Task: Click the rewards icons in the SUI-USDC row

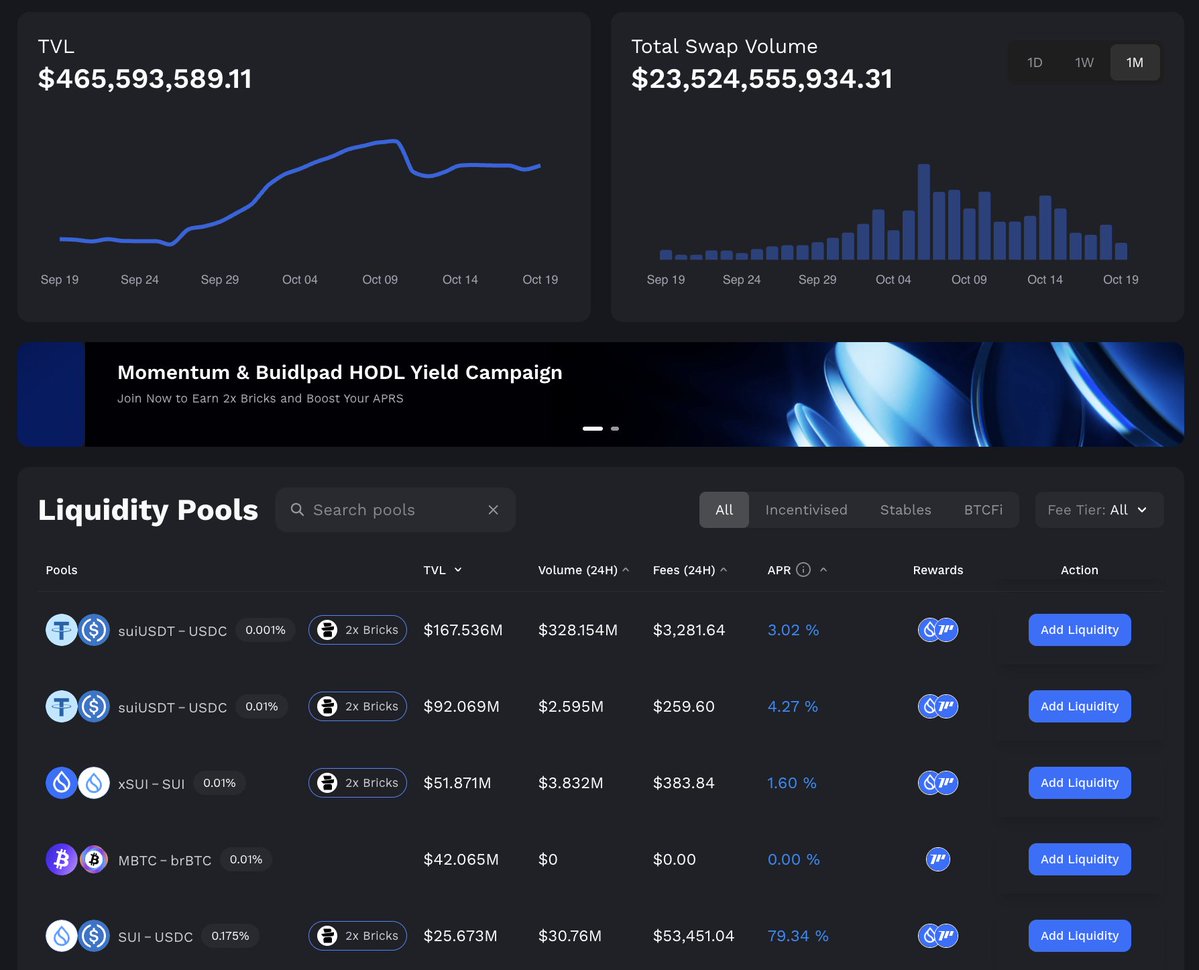Action: tap(938, 936)
